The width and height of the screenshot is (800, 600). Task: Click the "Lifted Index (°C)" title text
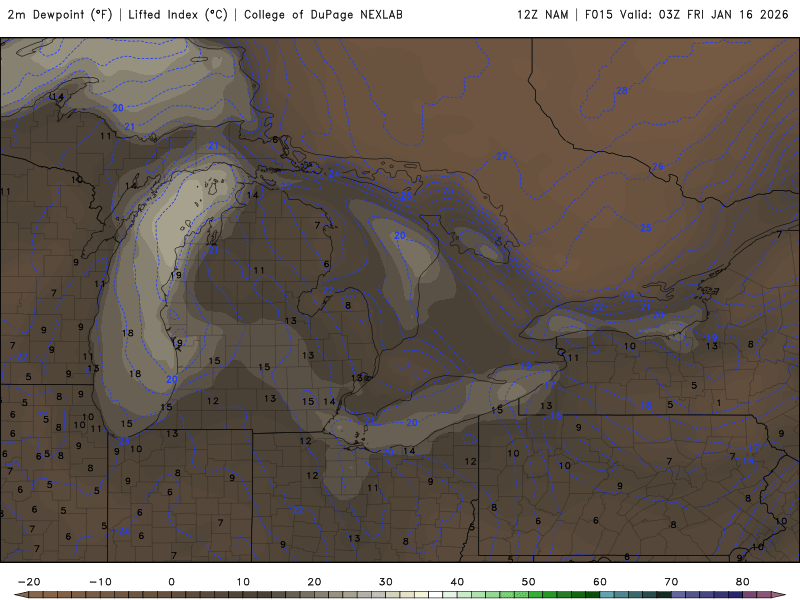178,15
